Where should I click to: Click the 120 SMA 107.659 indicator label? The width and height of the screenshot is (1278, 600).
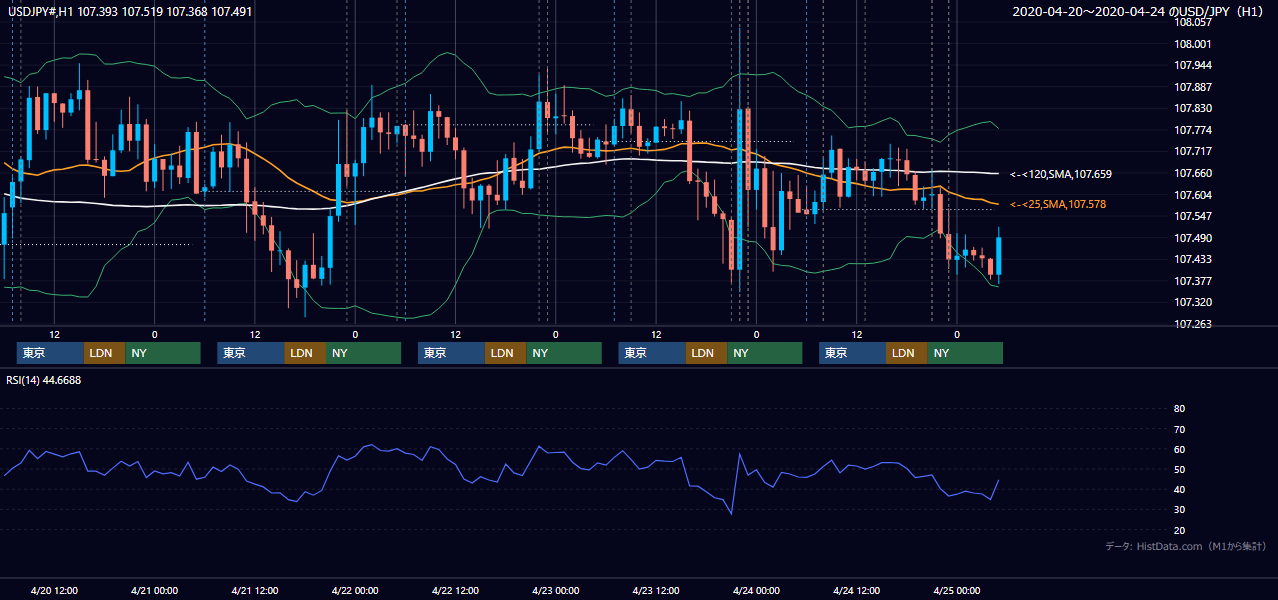pyautogui.click(x=1060, y=174)
